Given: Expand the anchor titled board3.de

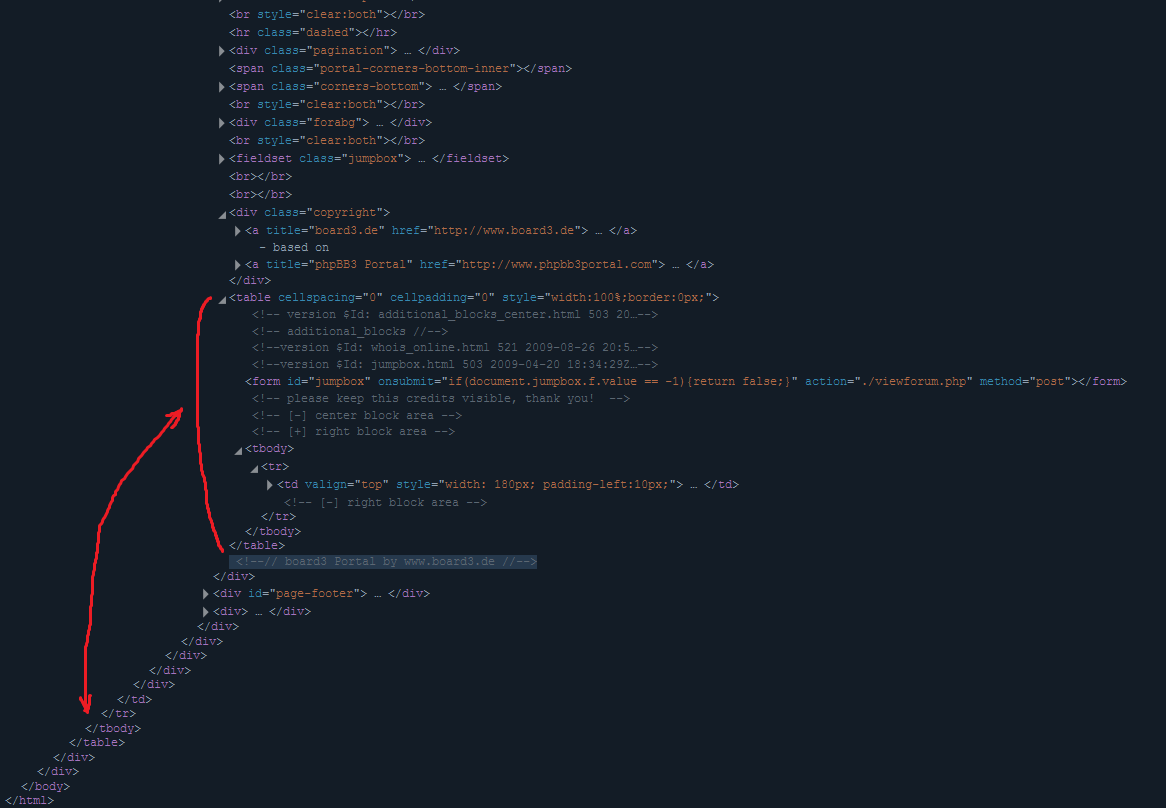Looking at the screenshot, I should tap(238, 231).
